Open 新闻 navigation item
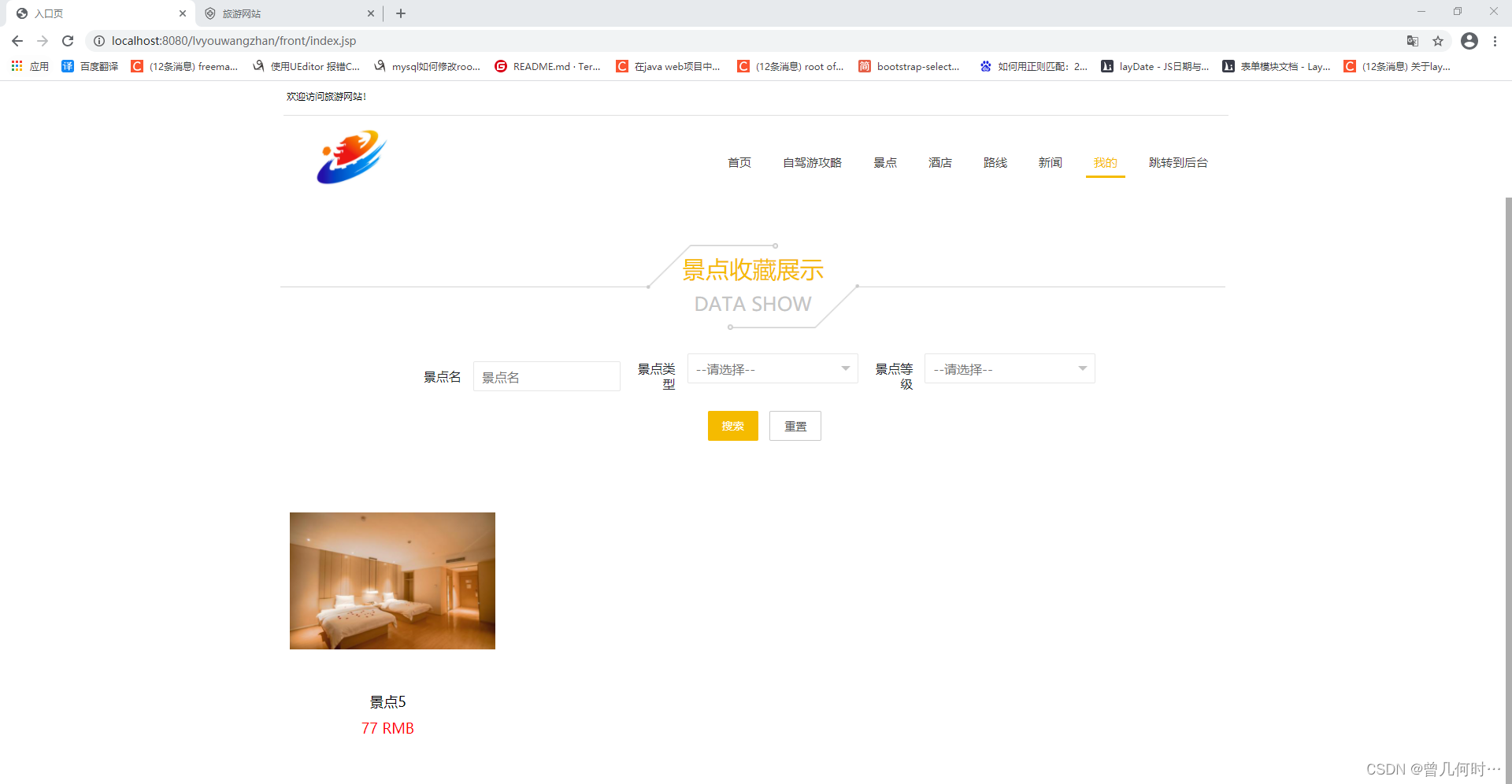This screenshot has height=784, width=1512. point(1051,162)
